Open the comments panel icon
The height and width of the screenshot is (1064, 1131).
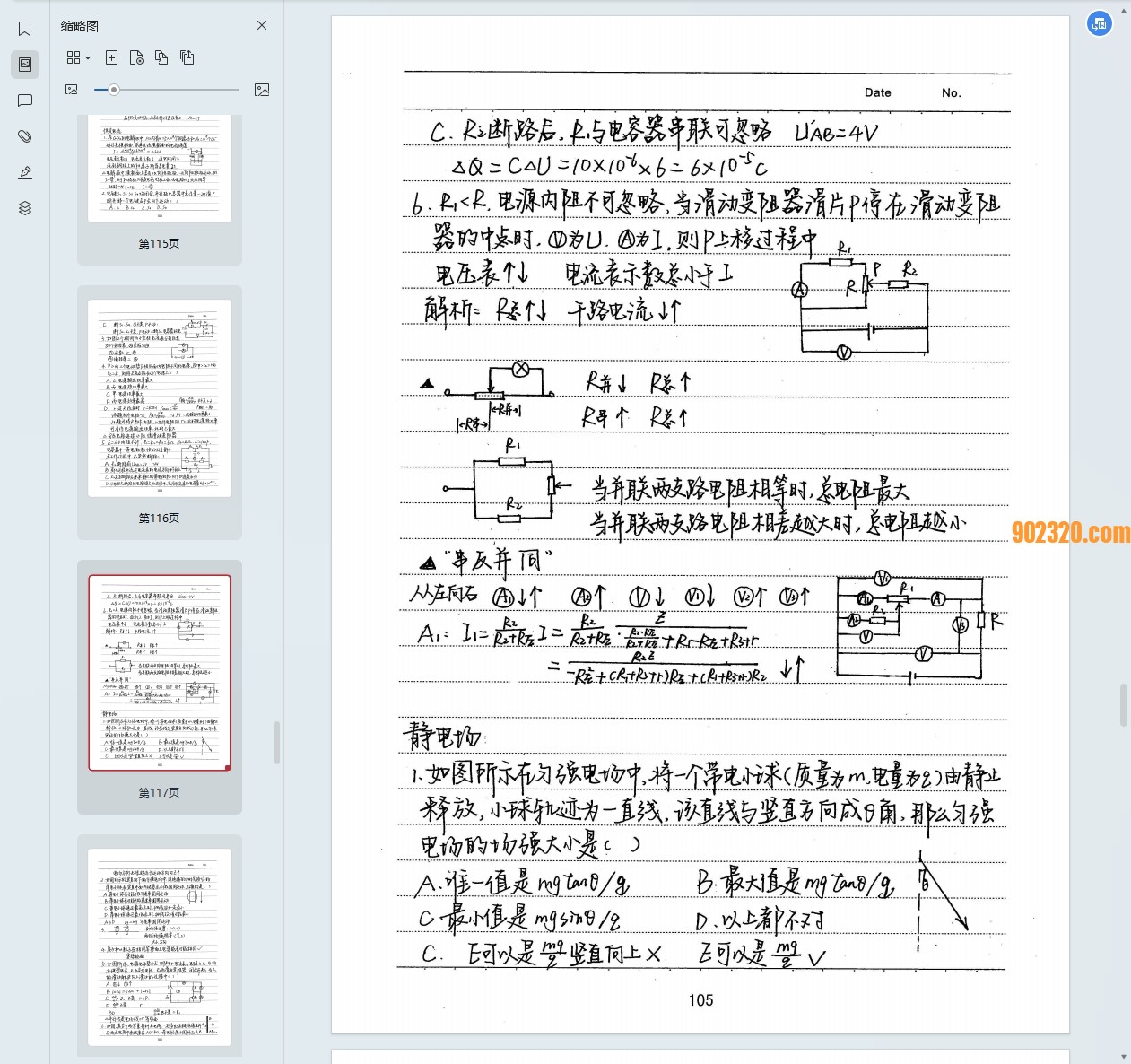(25, 100)
